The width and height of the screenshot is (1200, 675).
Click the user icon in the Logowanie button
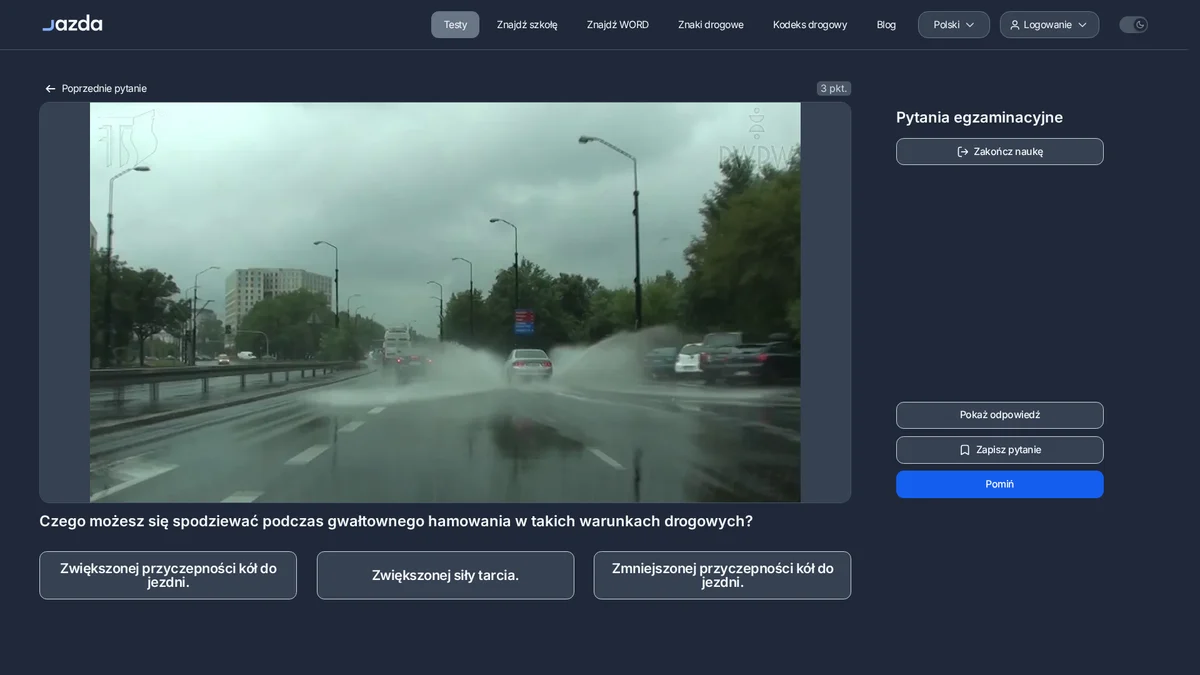pyautogui.click(x=1015, y=25)
